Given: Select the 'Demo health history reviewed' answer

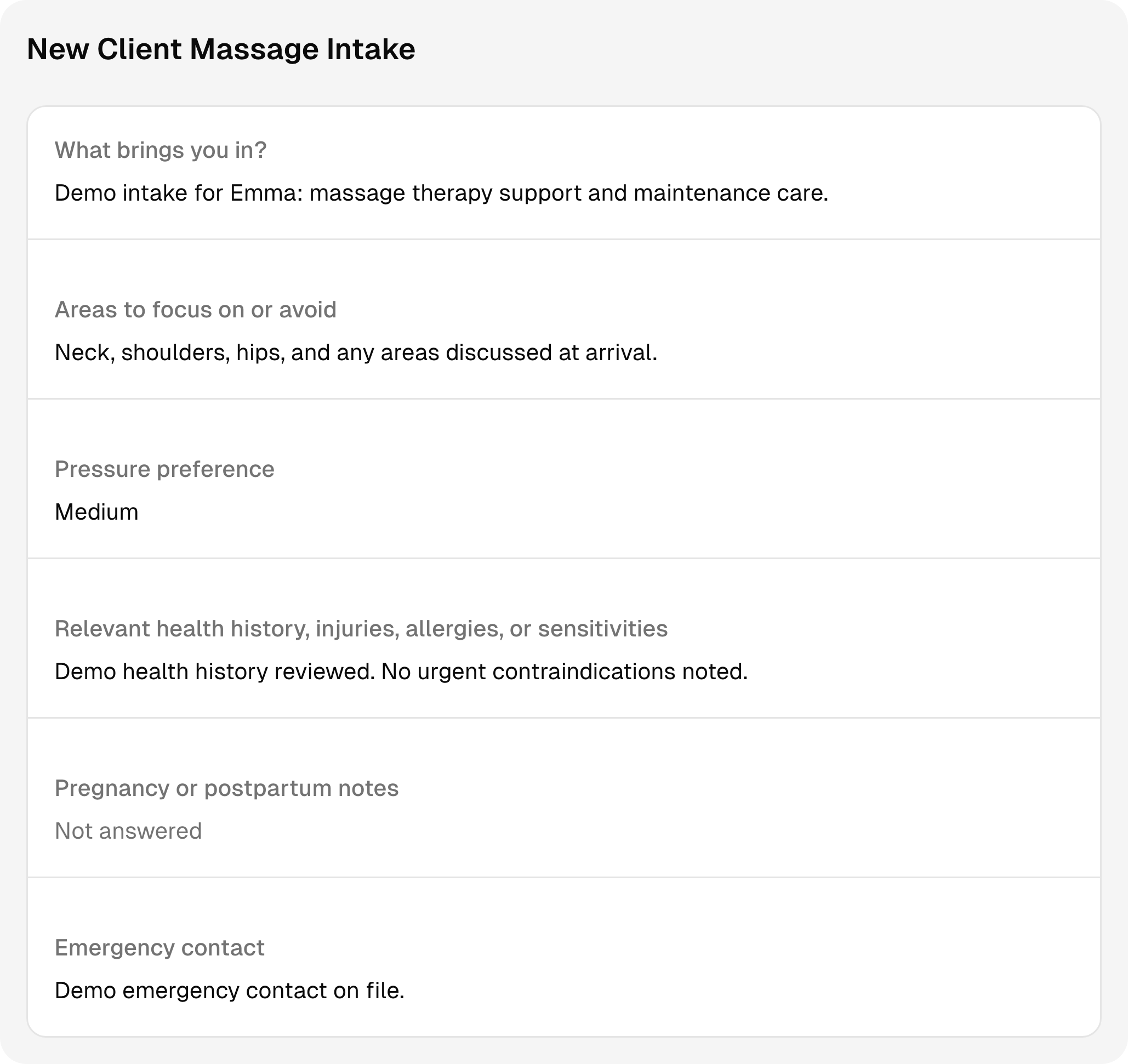Looking at the screenshot, I should (x=401, y=672).
